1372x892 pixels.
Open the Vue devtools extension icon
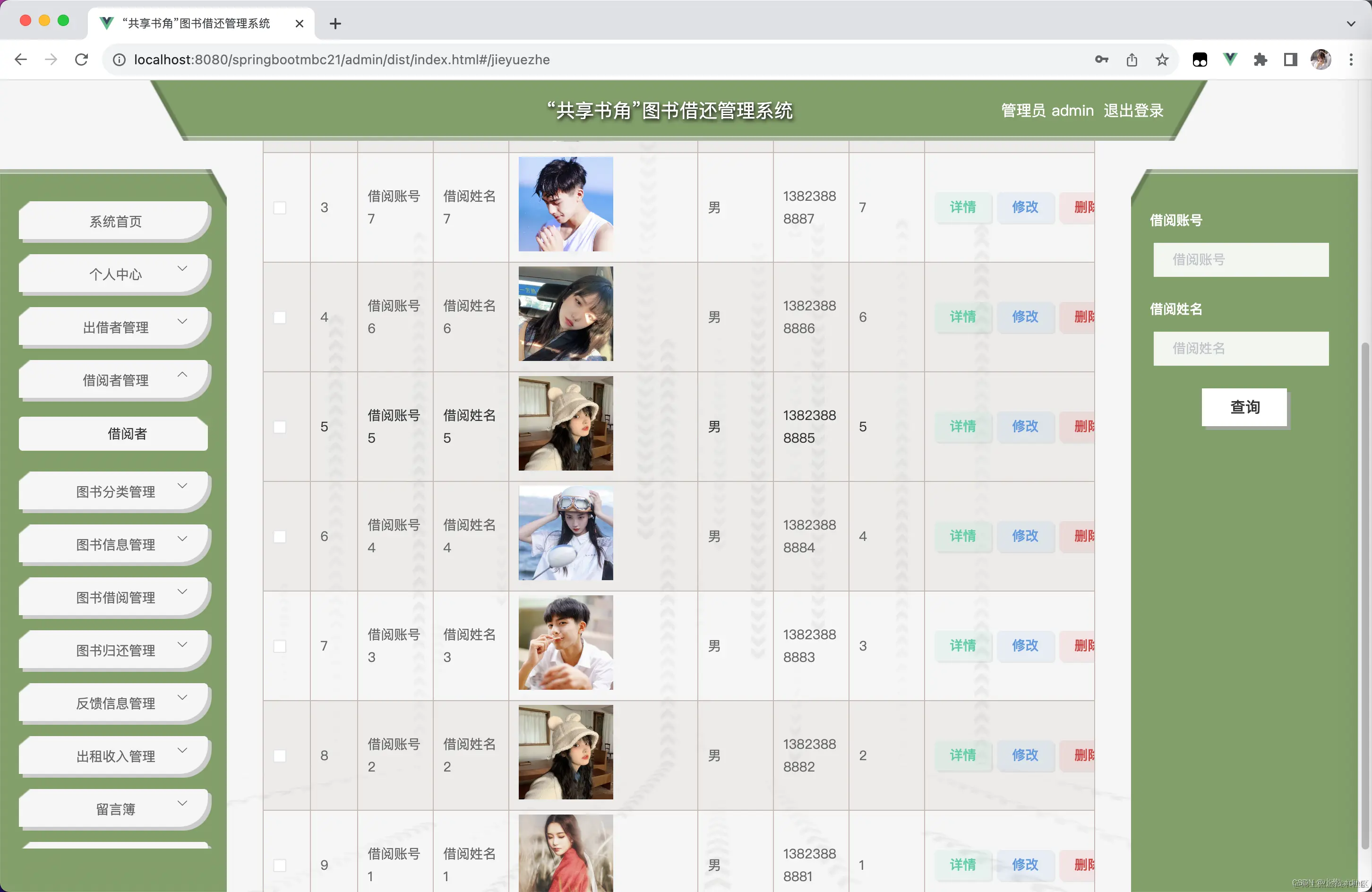point(1230,60)
